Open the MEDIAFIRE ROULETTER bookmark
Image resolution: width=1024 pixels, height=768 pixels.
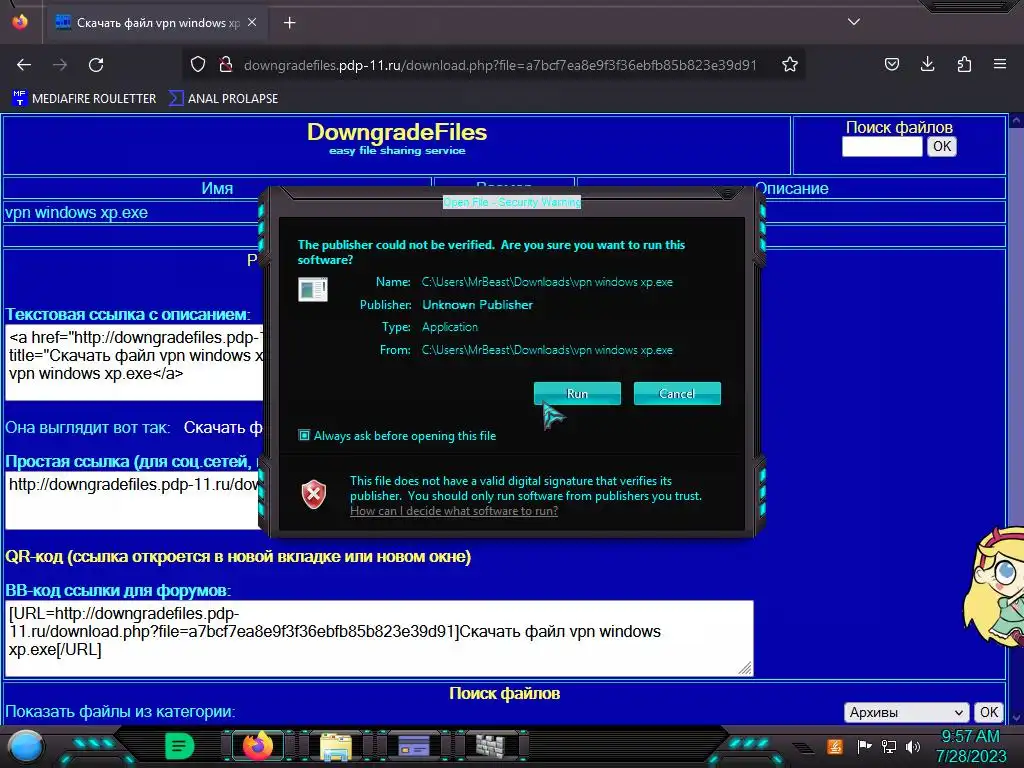point(84,99)
